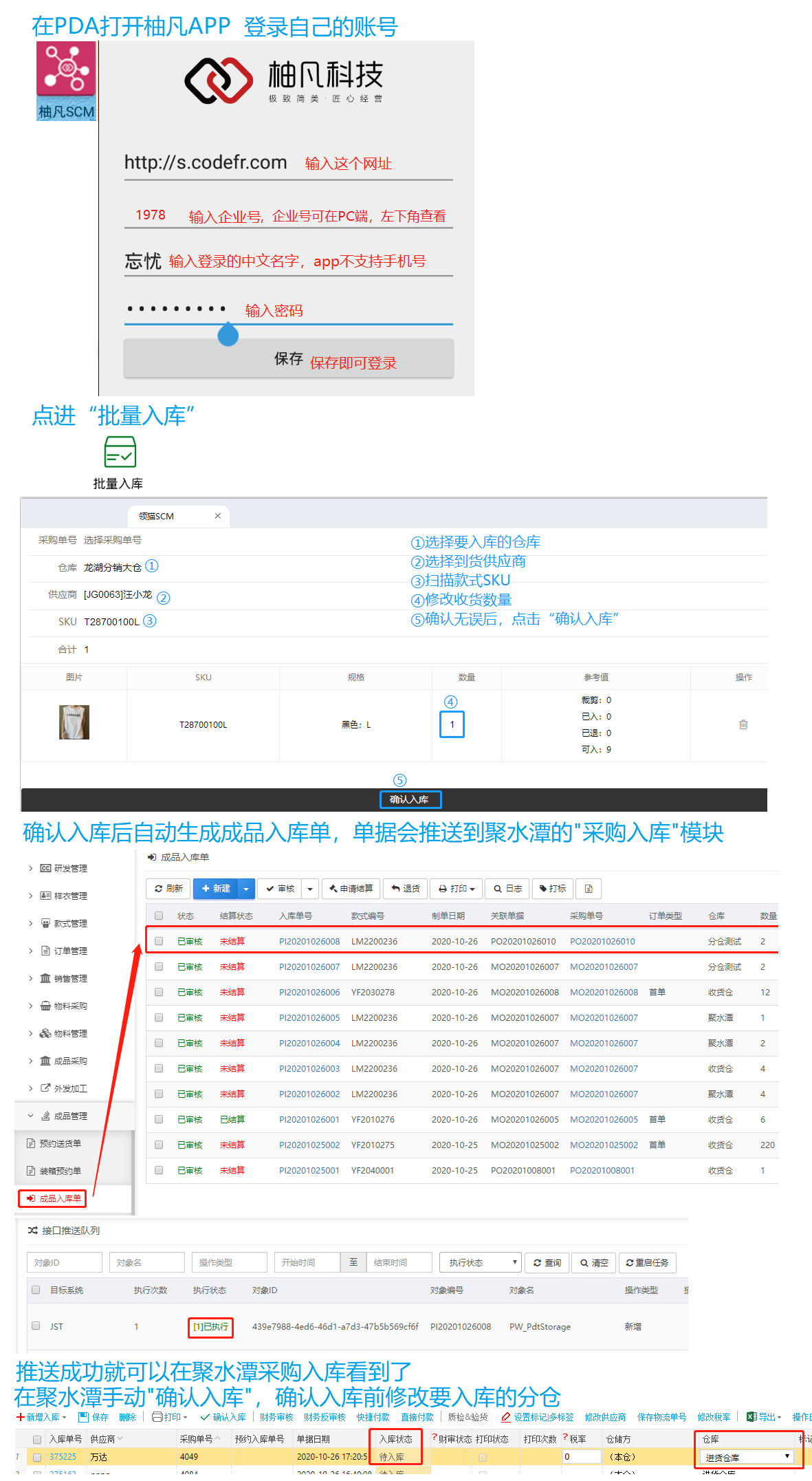Click the Excel export icon button
The width and height of the screenshot is (812, 1481).
pyautogui.click(x=589, y=889)
